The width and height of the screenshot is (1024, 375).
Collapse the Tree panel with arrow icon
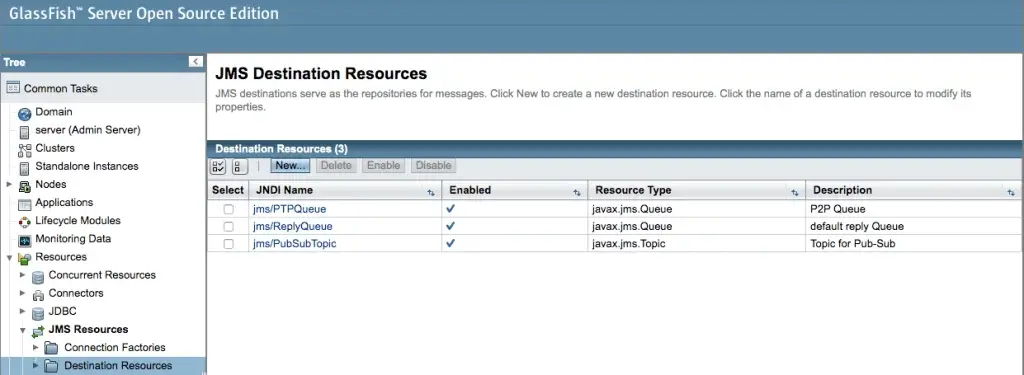tap(196, 61)
